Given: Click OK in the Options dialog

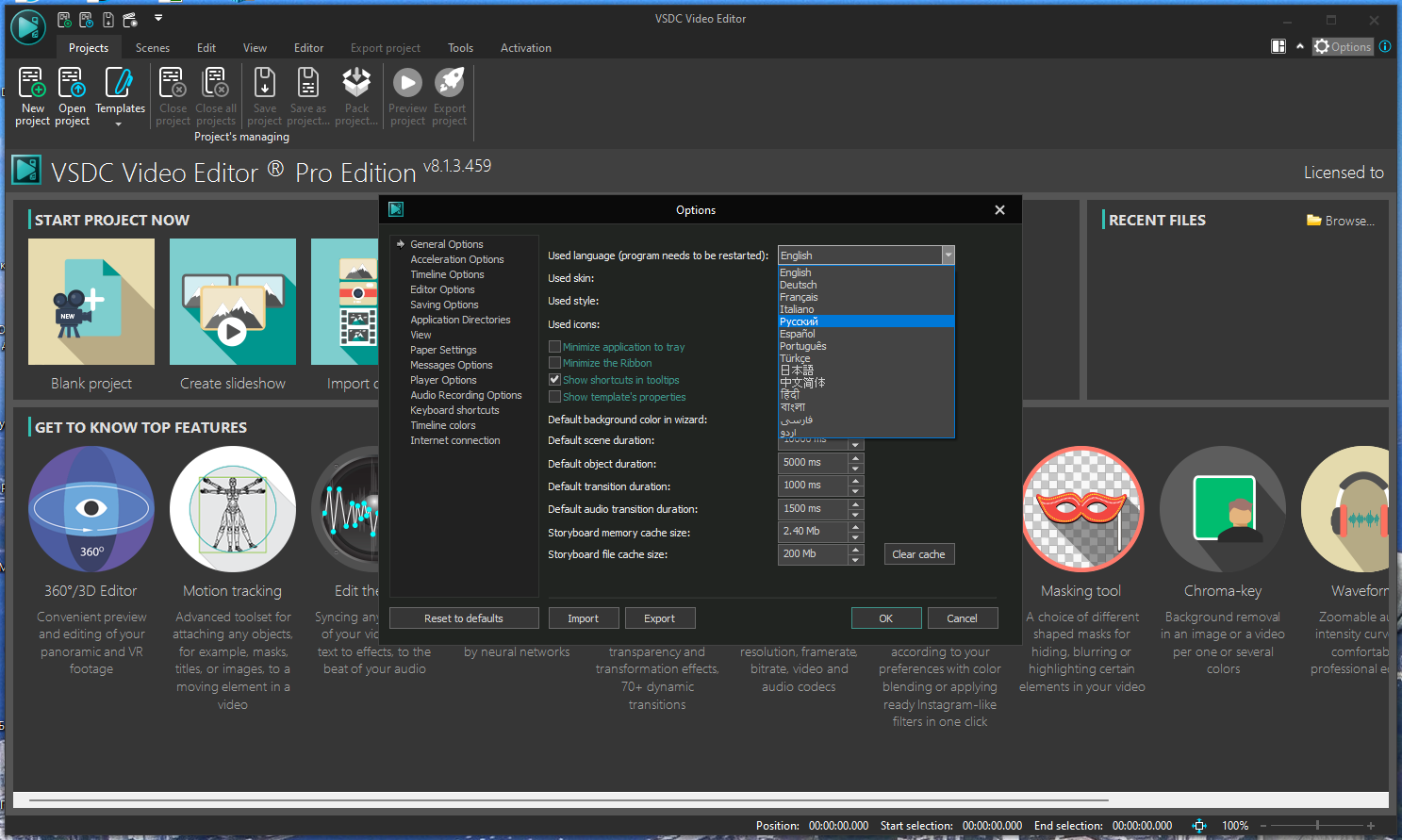Looking at the screenshot, I should [886, 618].
